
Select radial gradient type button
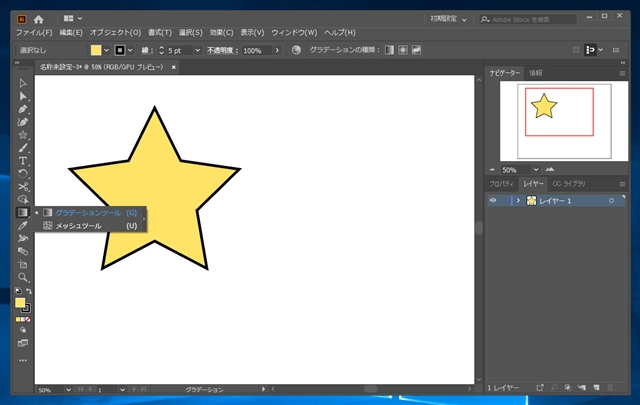click(403, 50)
